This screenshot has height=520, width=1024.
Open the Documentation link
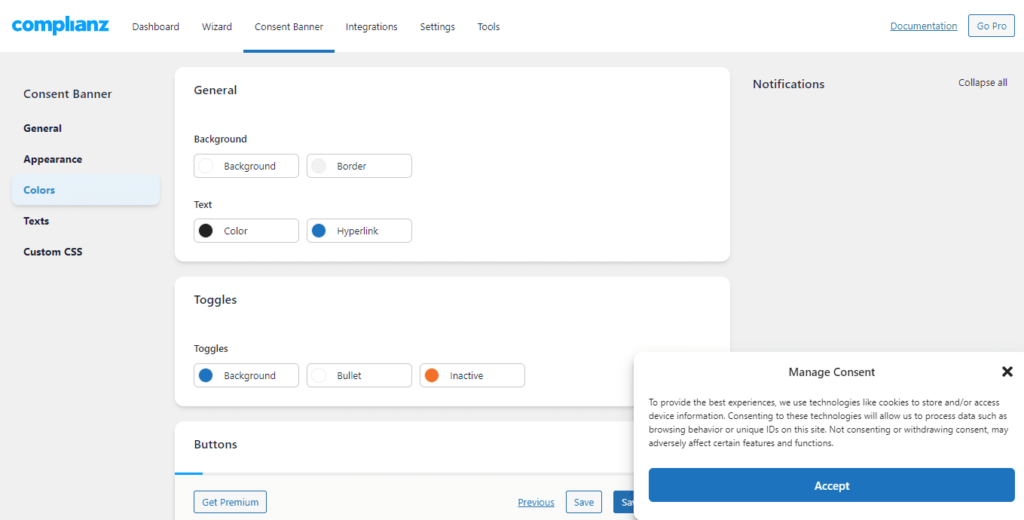coord(923,26)
